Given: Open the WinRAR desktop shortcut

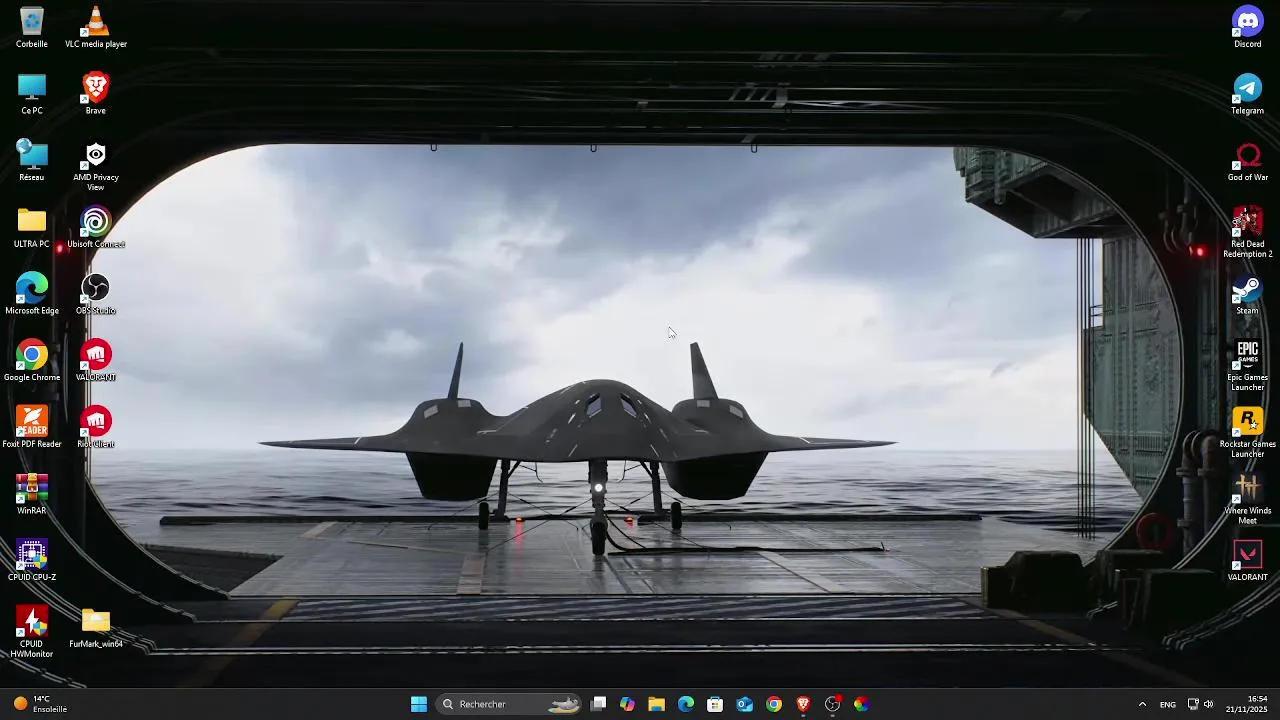Looking at the screenshot, I should point(32,494).
